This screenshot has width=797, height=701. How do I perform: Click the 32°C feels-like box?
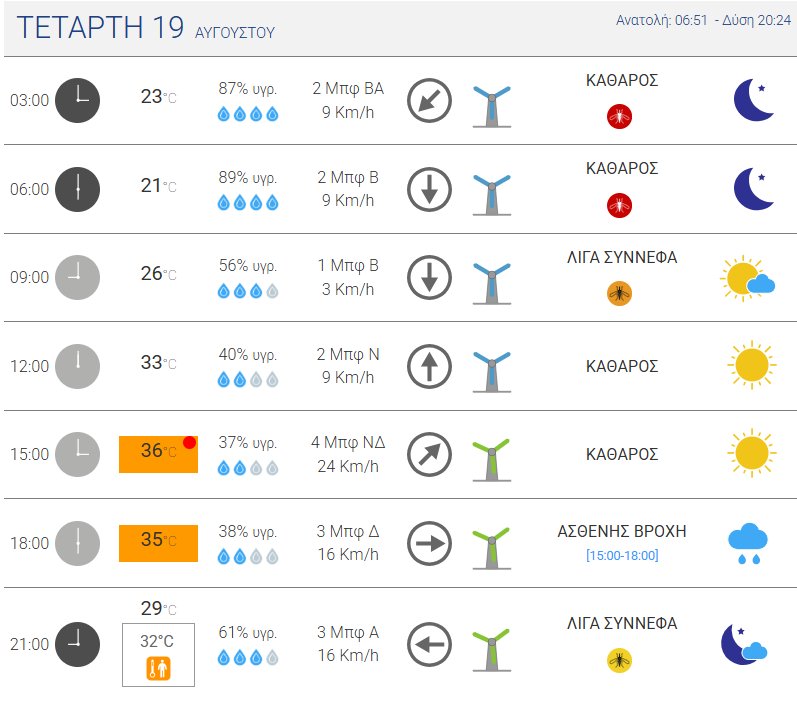158,655
